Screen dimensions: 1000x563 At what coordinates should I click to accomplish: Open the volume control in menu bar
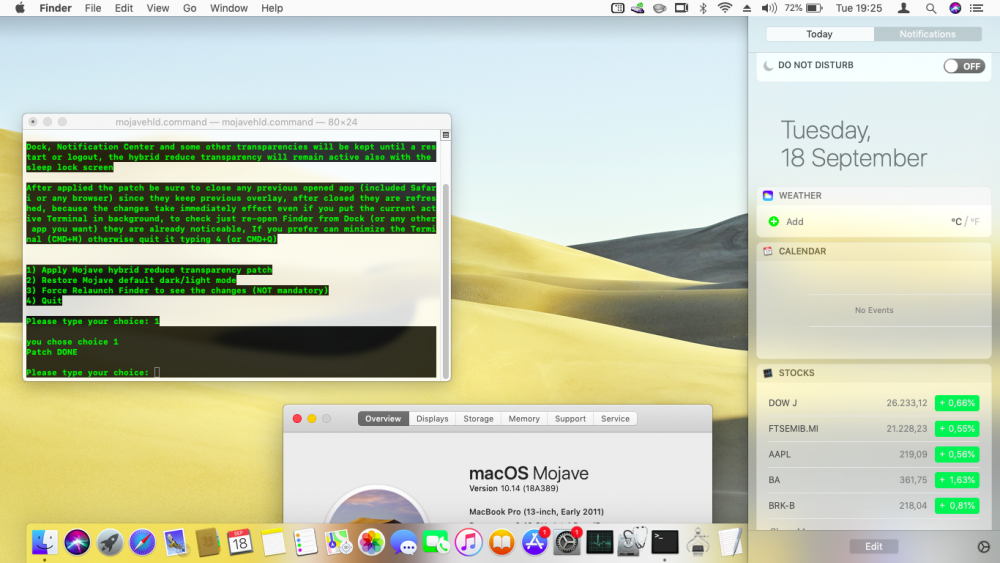tap(769, 8)
